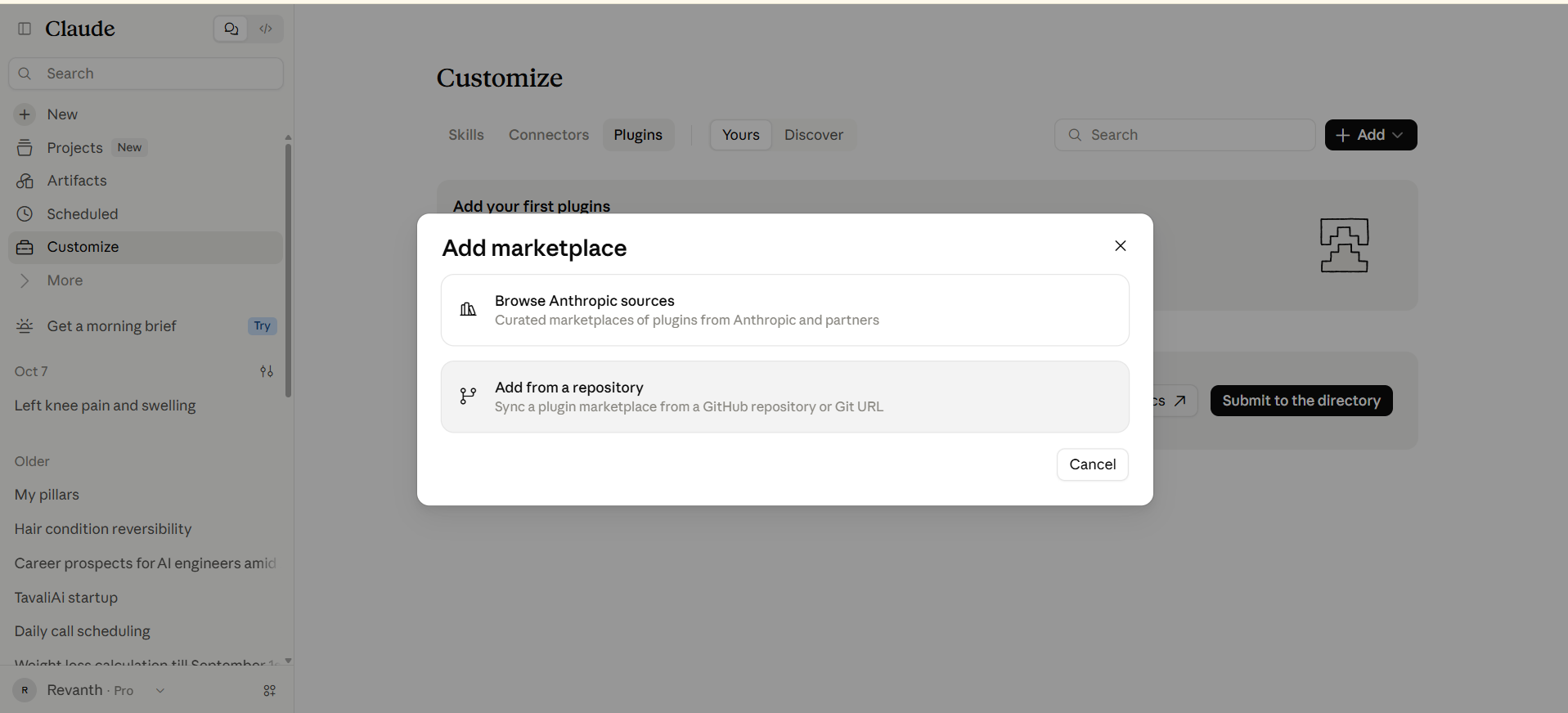Collapse the sidebar with the panel icon
The image size is (1568, 713).
[x=25, y=29]
